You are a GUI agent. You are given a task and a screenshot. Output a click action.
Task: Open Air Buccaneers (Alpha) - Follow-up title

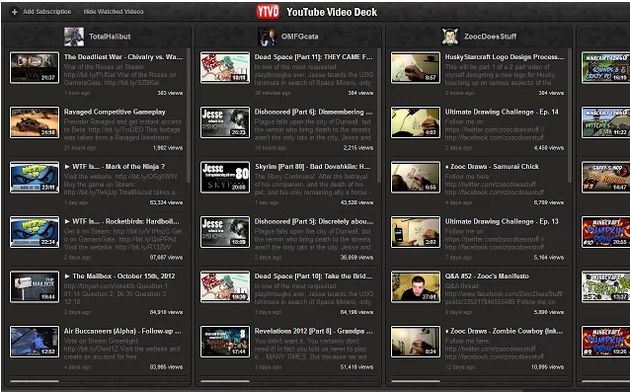(x=123, y=331)
